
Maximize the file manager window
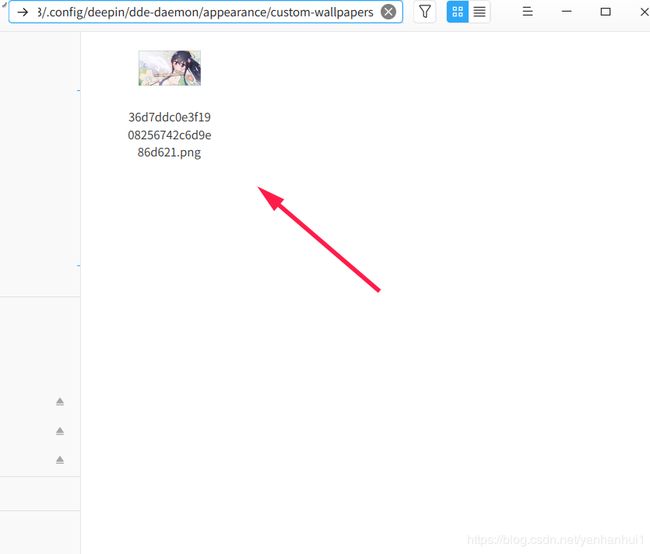[605, 12]
